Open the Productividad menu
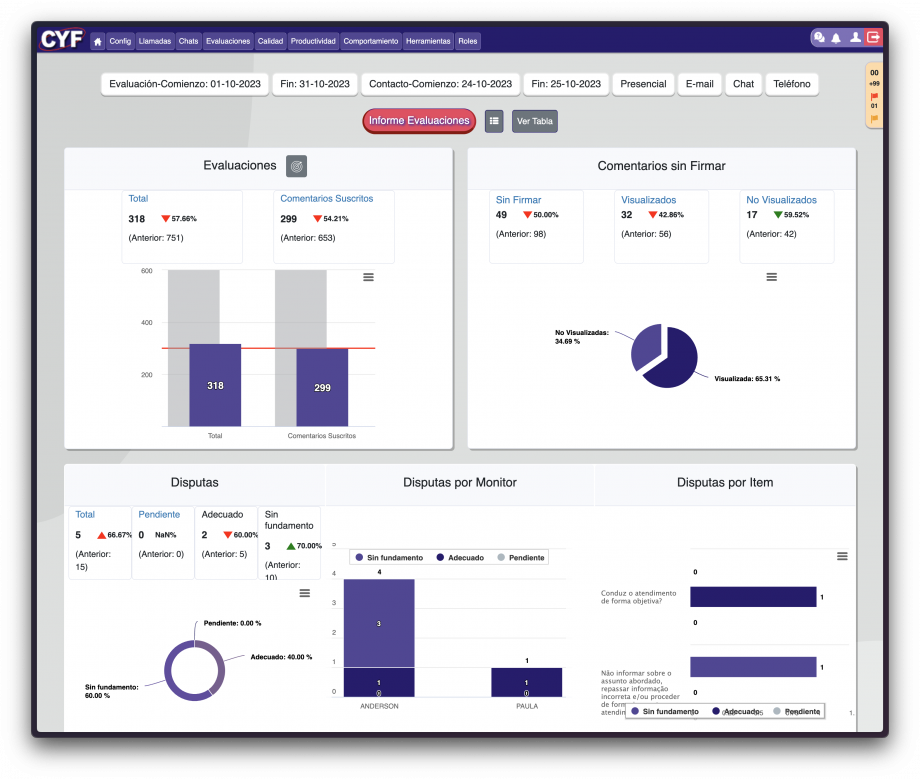Image resolution: width=920 pixels, height=779 pixels. [x=313, y=41]
